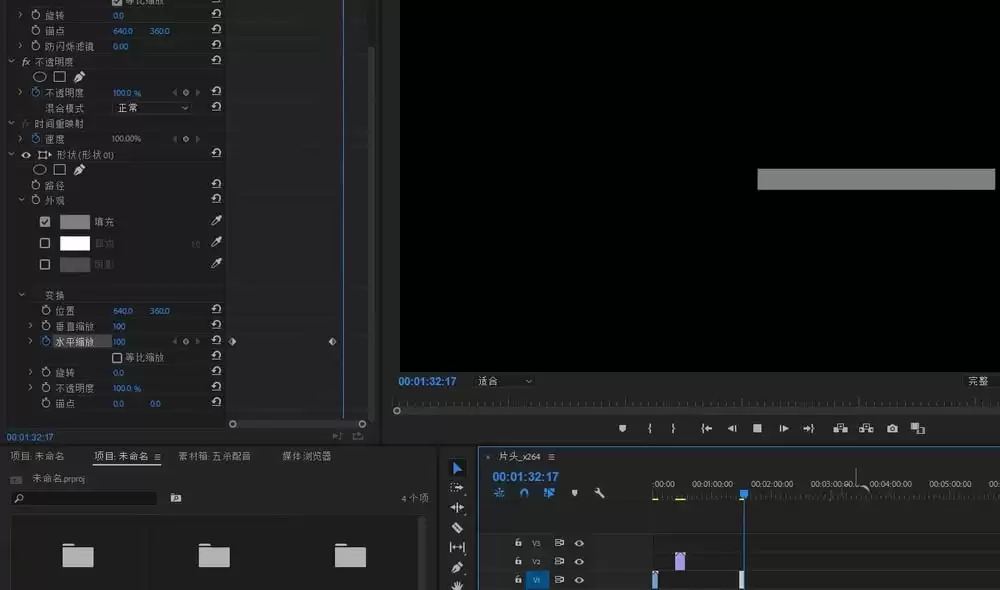
Task: Collapse the 外观 appearance section
Action: 20,200
